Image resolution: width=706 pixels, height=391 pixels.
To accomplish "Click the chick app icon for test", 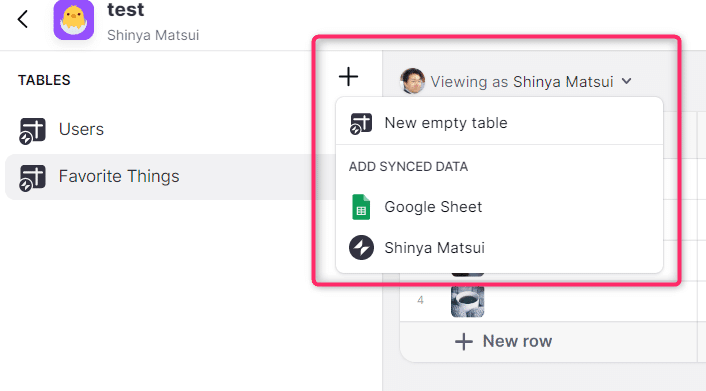I will click(x=73, y=20).
